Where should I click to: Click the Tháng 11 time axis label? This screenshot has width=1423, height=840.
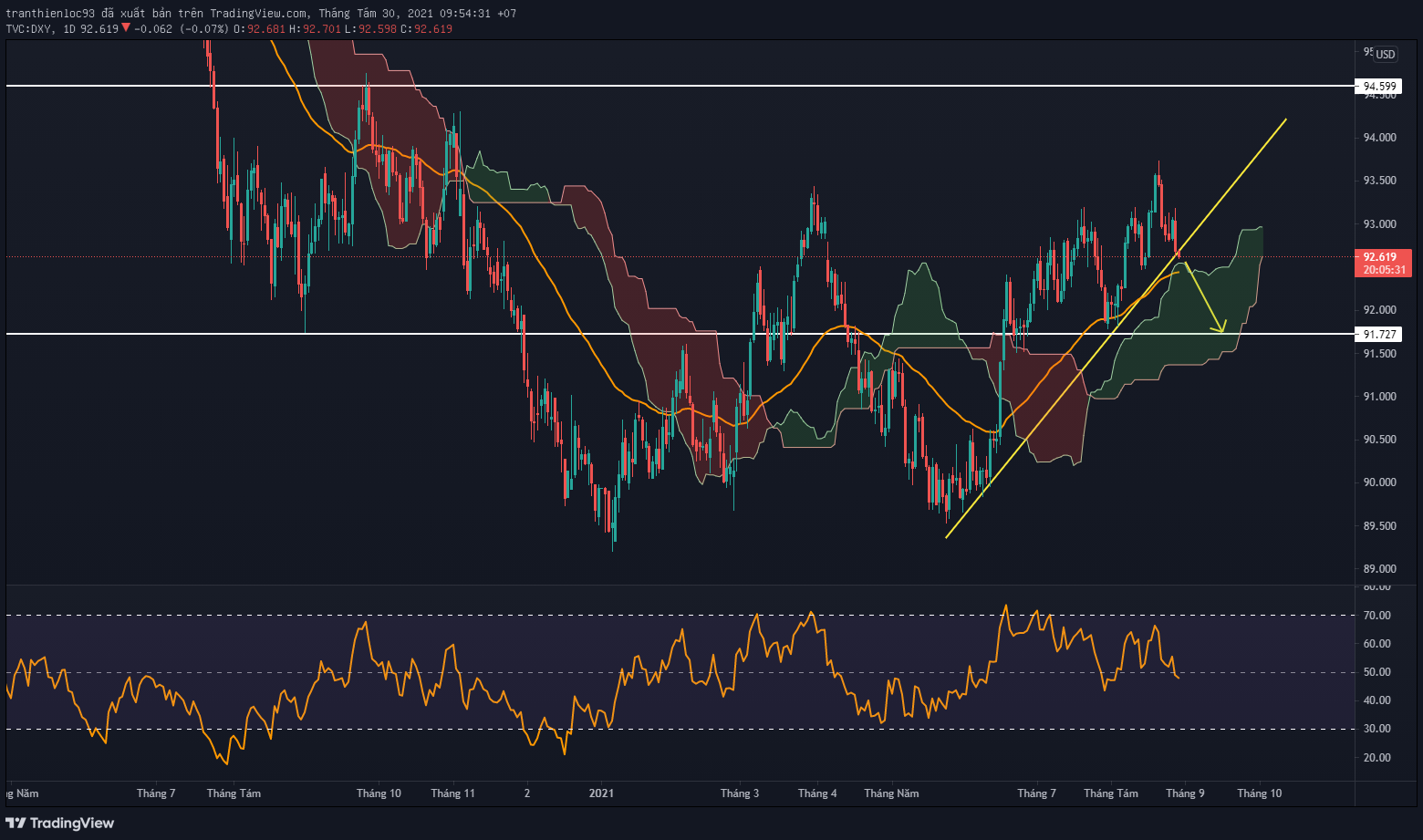click(x=452, y=793)
